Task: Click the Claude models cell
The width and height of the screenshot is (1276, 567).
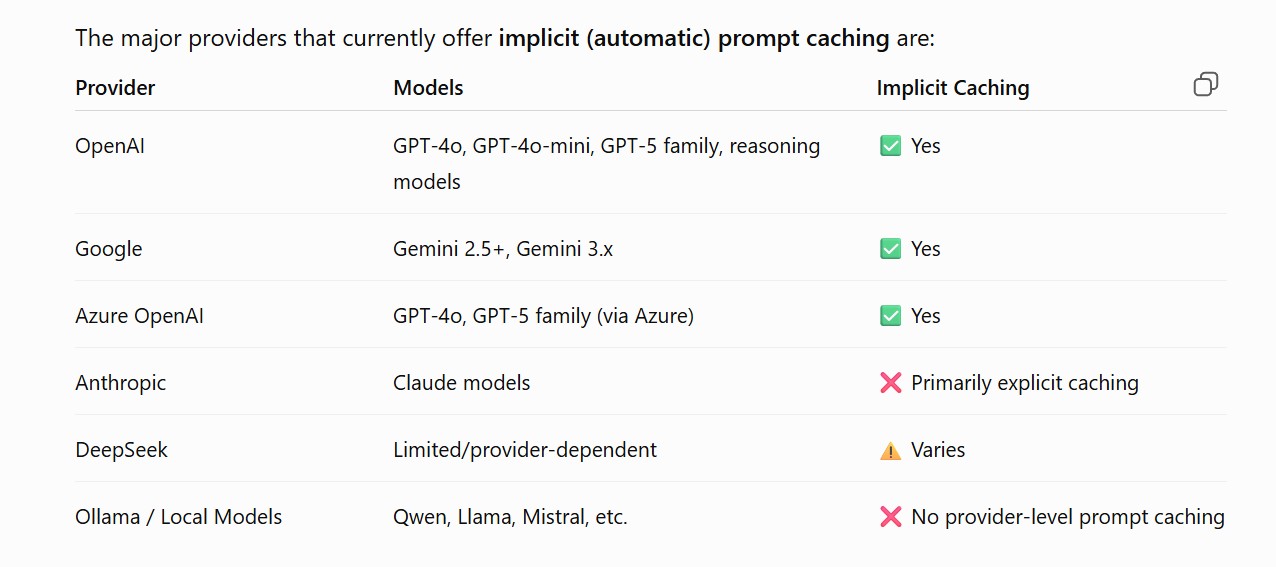Action: click(x=462, y=383)
